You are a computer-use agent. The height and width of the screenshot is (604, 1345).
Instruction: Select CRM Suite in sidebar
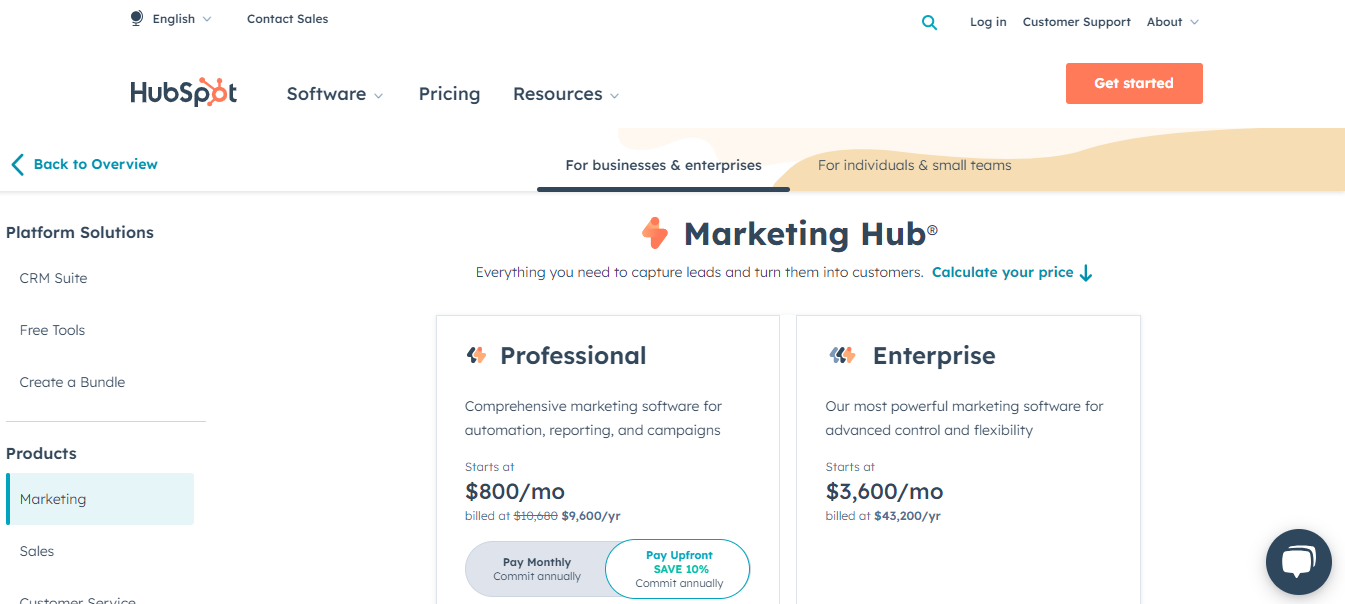pos(54,278)
